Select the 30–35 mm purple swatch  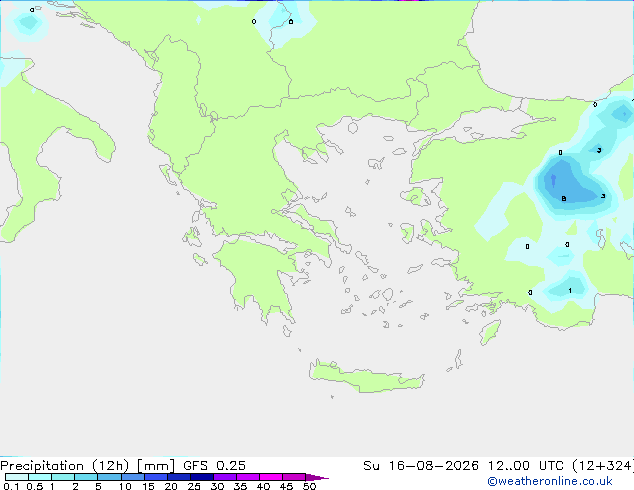(x=225, y=477)
